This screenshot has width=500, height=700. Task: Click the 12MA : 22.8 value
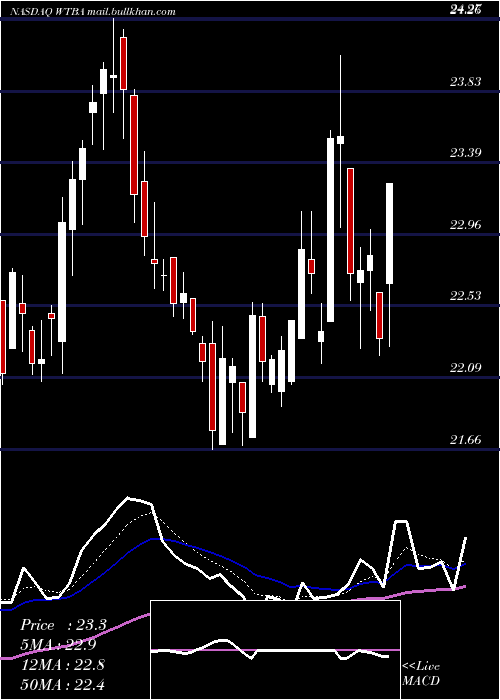pos(63,664)
